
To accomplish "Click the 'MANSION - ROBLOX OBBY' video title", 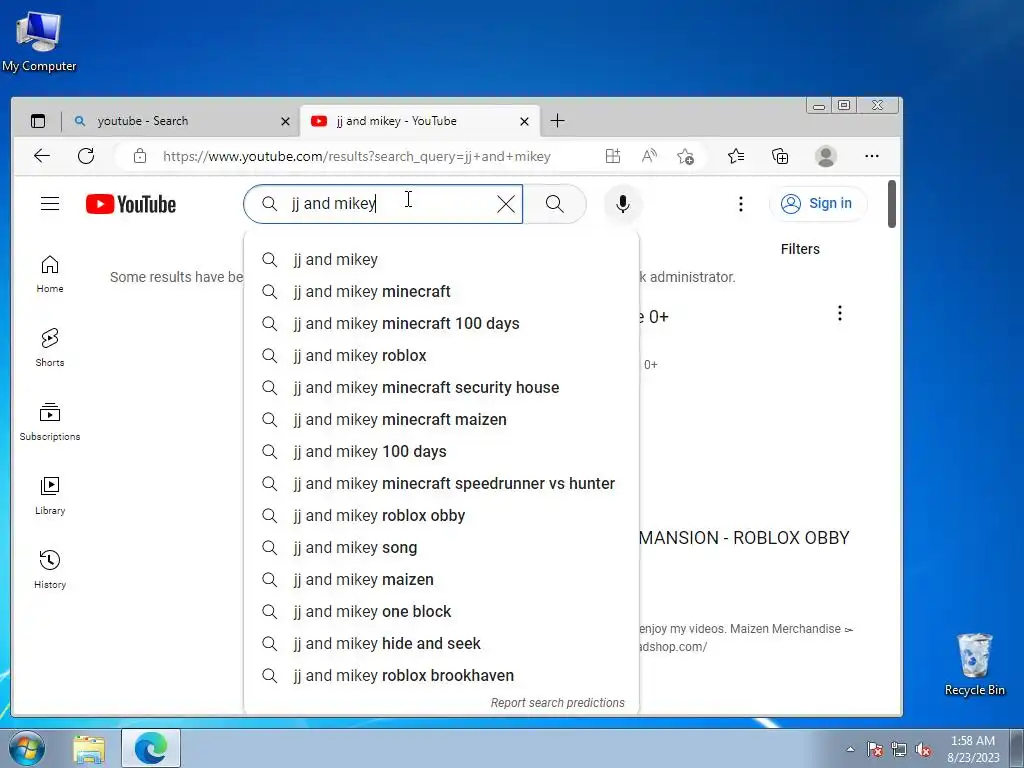I will pos(744,537).
